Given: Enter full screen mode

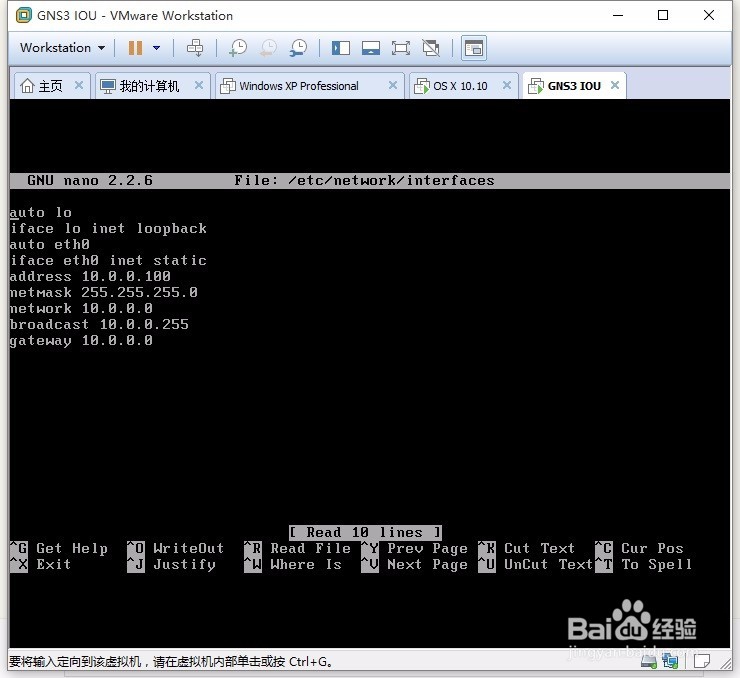Looking at the screenshot, I should click(401, 48).
